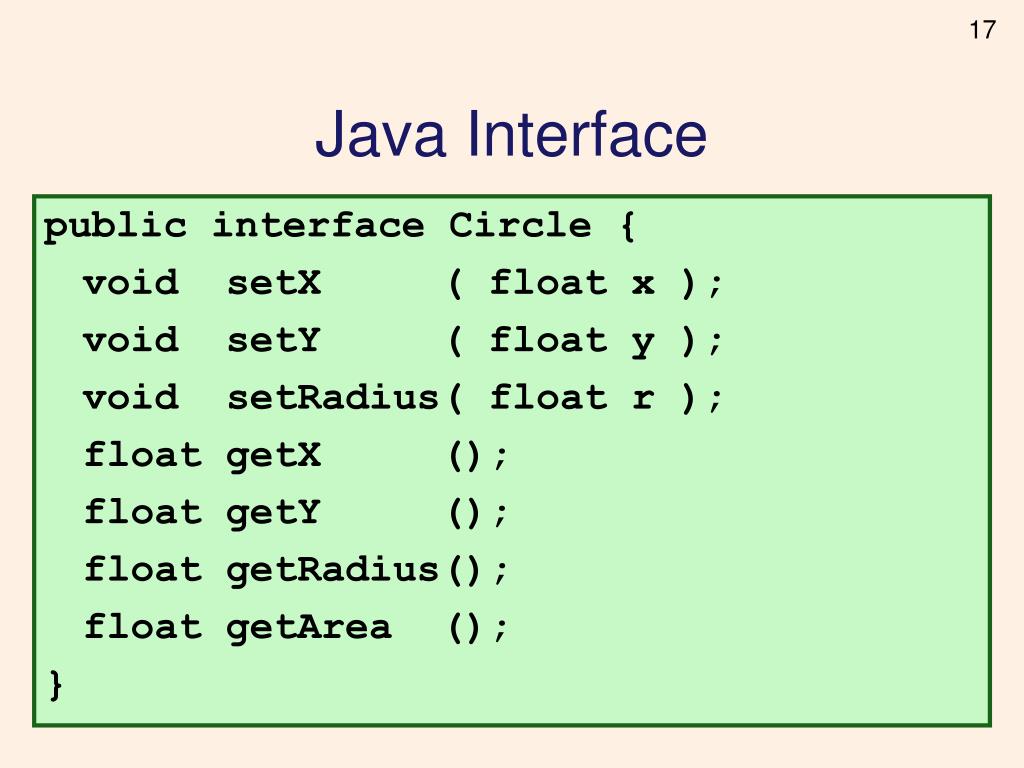This screenshot has width=1024, height=768.
Task: Select the setY method name
Action: coord(274,341)
